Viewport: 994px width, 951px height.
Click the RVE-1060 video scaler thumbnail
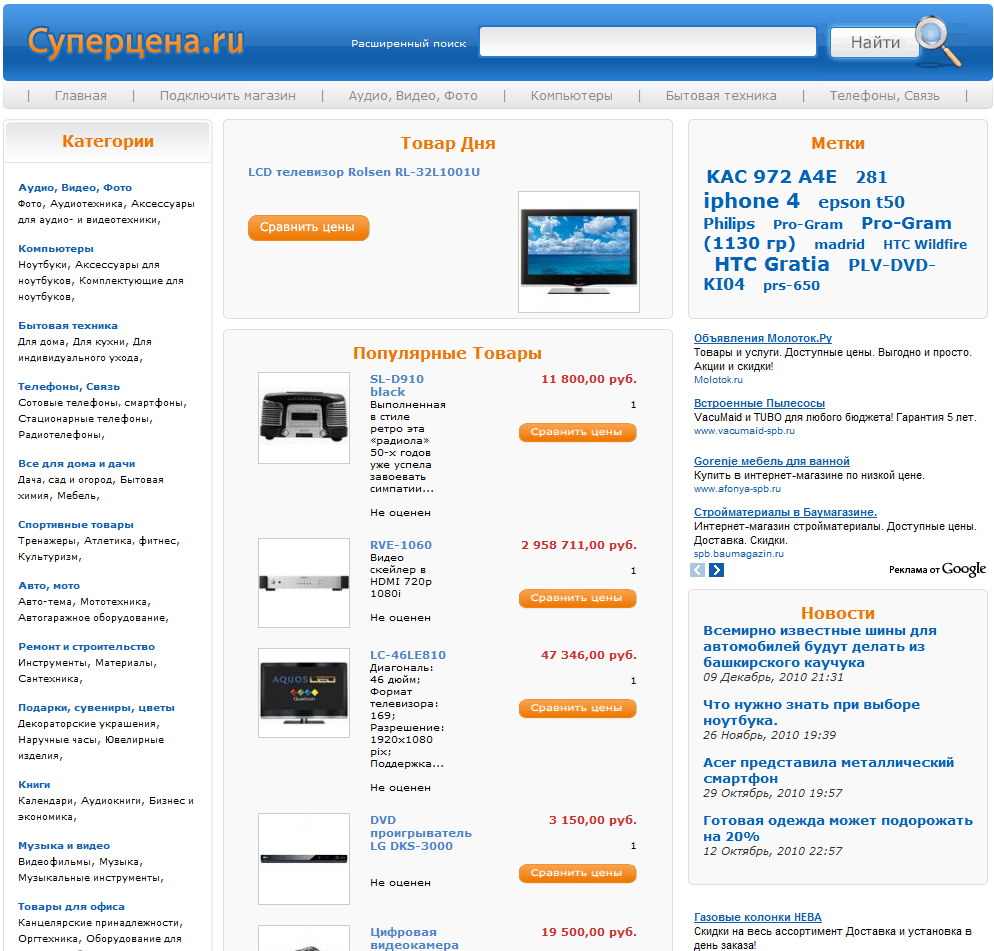304,583
